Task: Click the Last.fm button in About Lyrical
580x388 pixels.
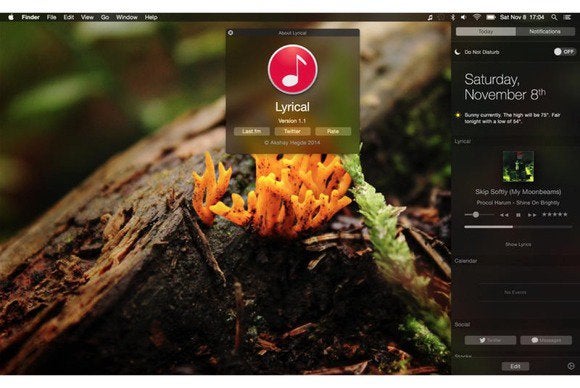Action: pos(252,131)
